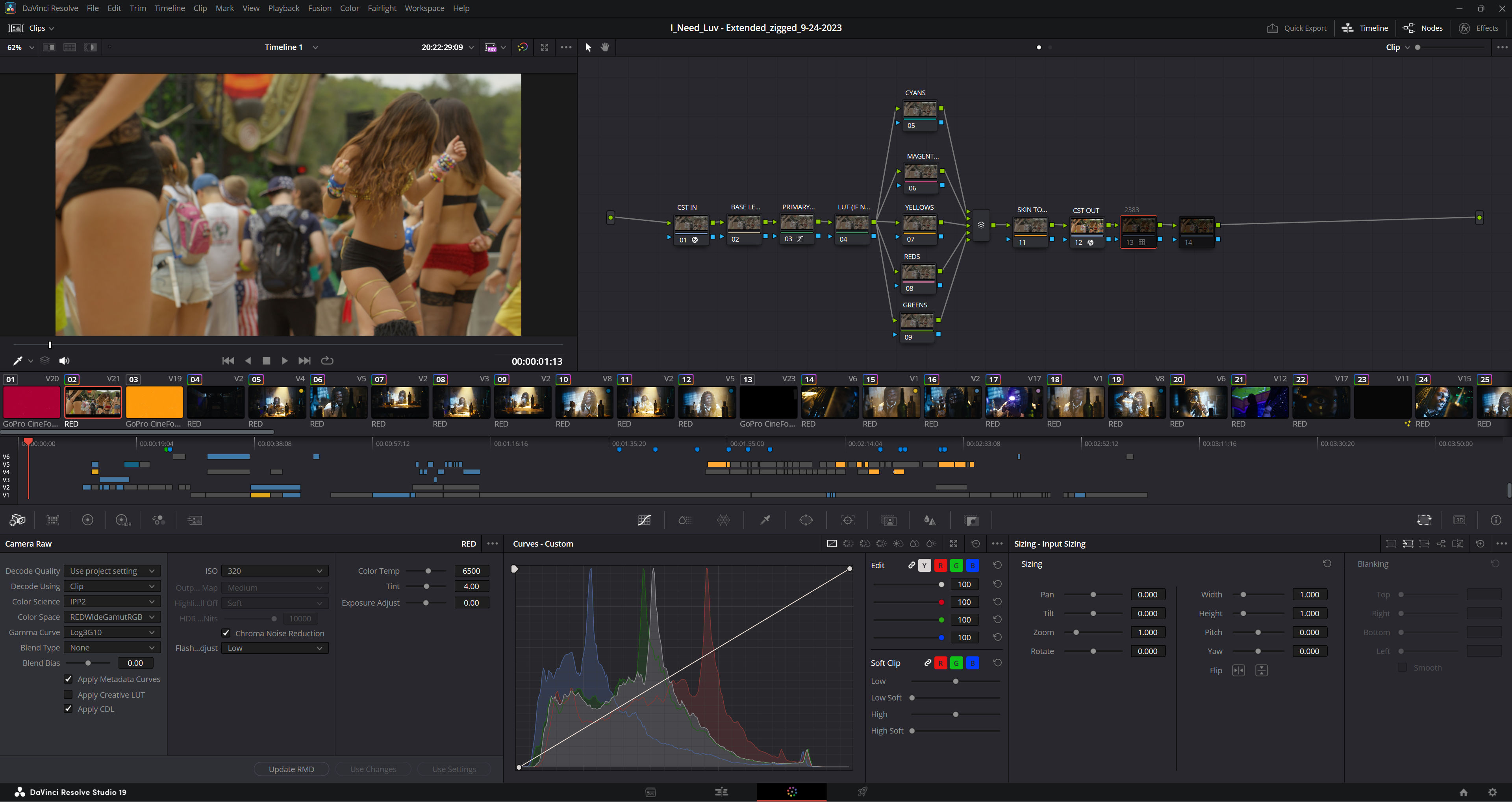Select the Qualifier eyedropper palette icon
1512x802 pixels.
765,520
